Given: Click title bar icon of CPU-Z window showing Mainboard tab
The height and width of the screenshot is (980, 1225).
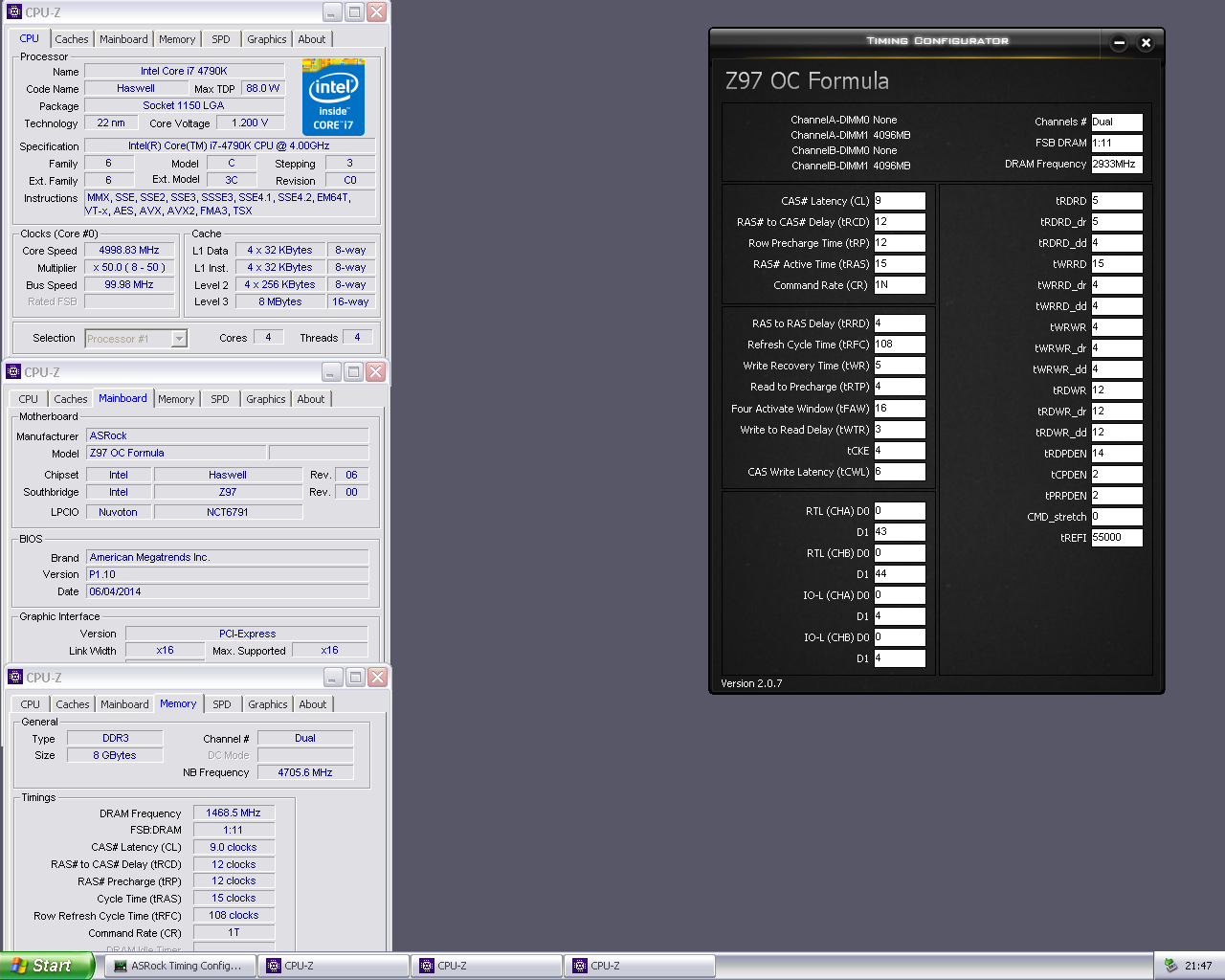Looking at the screenshot, I should 13,372.
